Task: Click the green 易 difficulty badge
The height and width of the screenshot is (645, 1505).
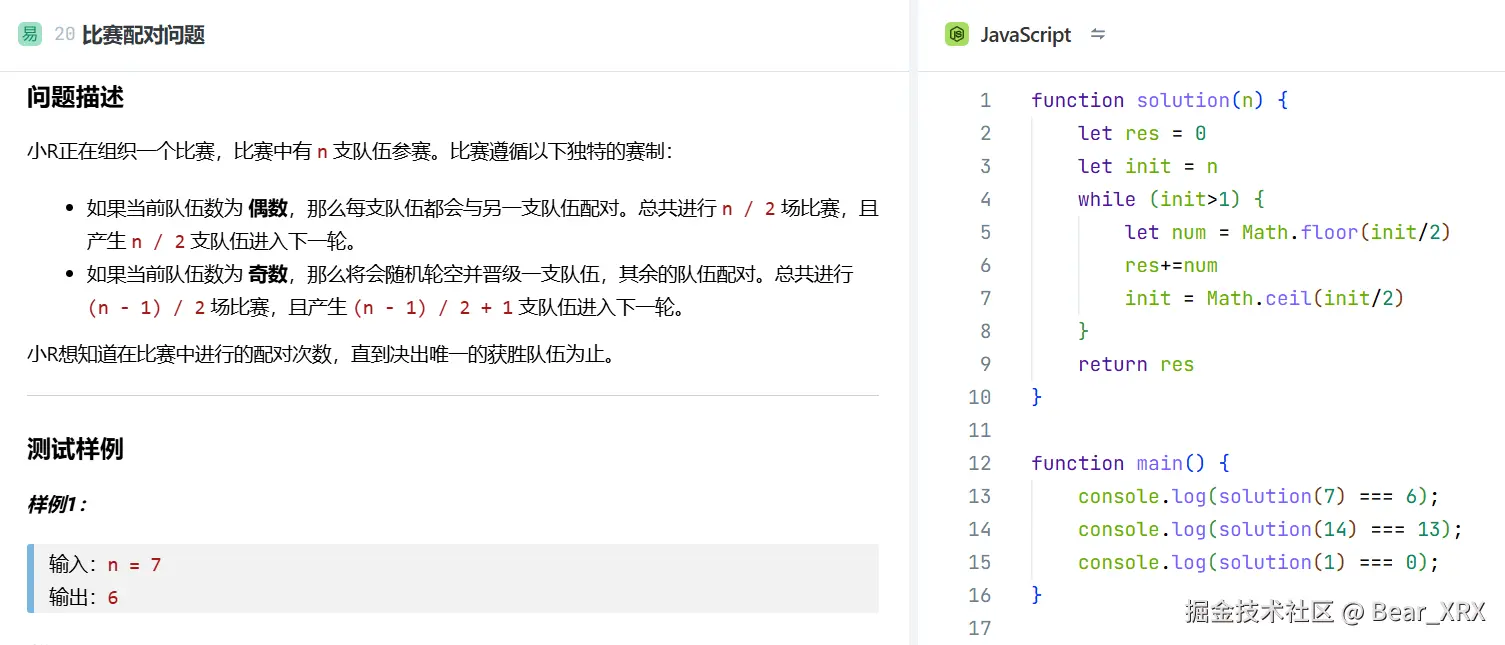Action: tap(30, 34)
